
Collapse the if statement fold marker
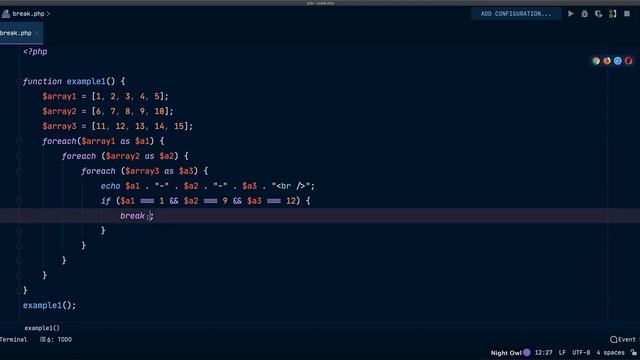pyautogui.click(x=19, y=201)
